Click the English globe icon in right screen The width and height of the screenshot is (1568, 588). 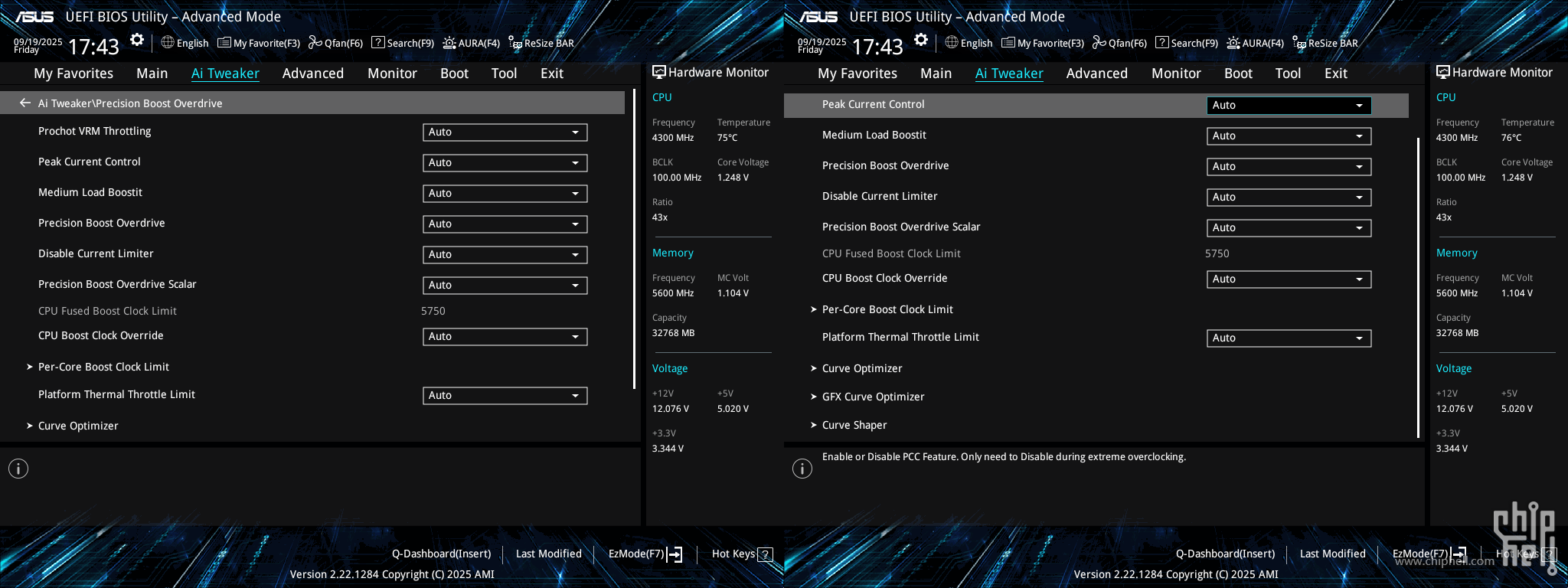[952, 42]
